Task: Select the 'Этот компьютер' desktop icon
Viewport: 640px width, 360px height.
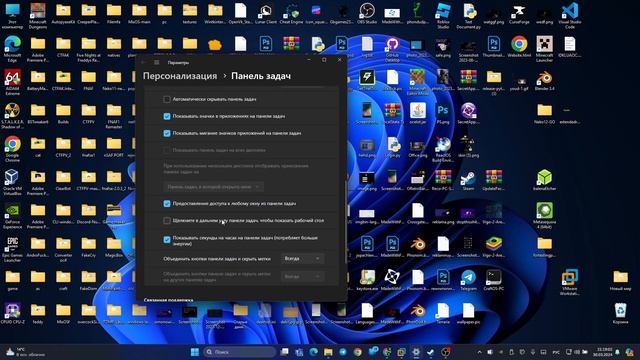Action: click(x=12, y=16)
